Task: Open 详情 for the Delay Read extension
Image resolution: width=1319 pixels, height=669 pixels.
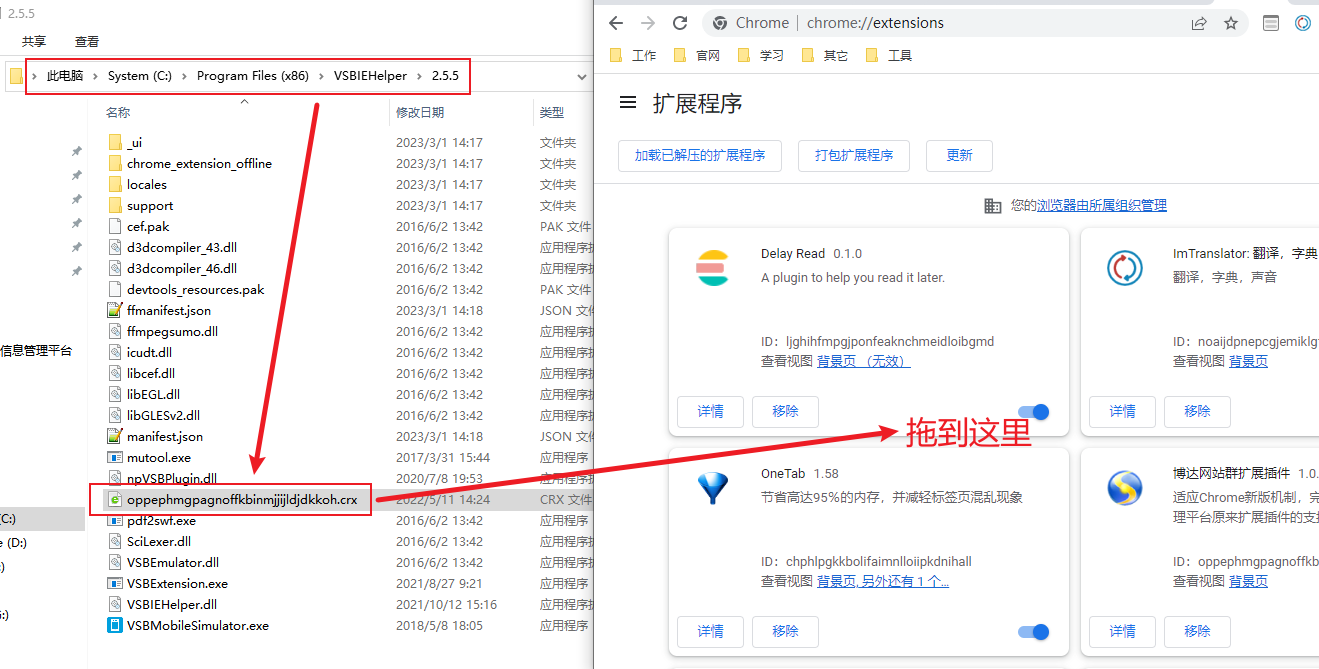Action: pos(711,412)
